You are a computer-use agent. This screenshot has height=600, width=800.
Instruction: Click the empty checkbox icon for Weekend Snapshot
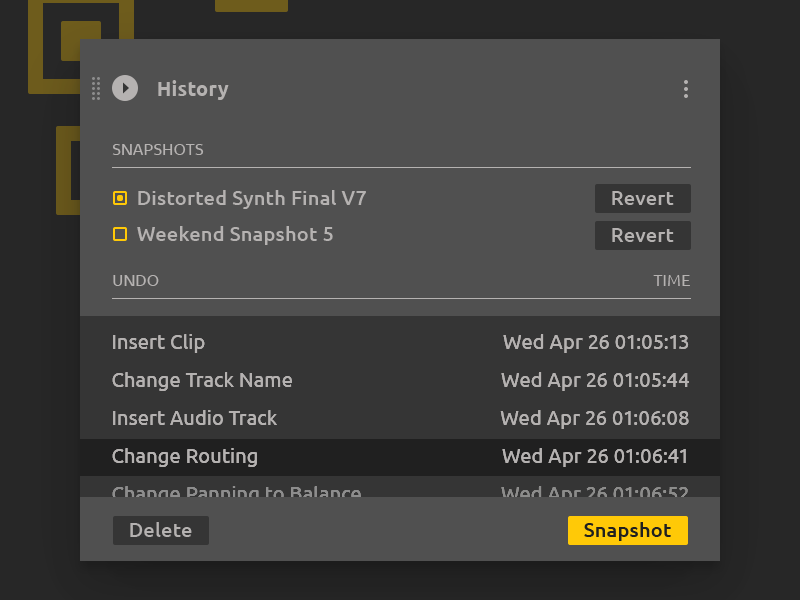tap(119, 235)
